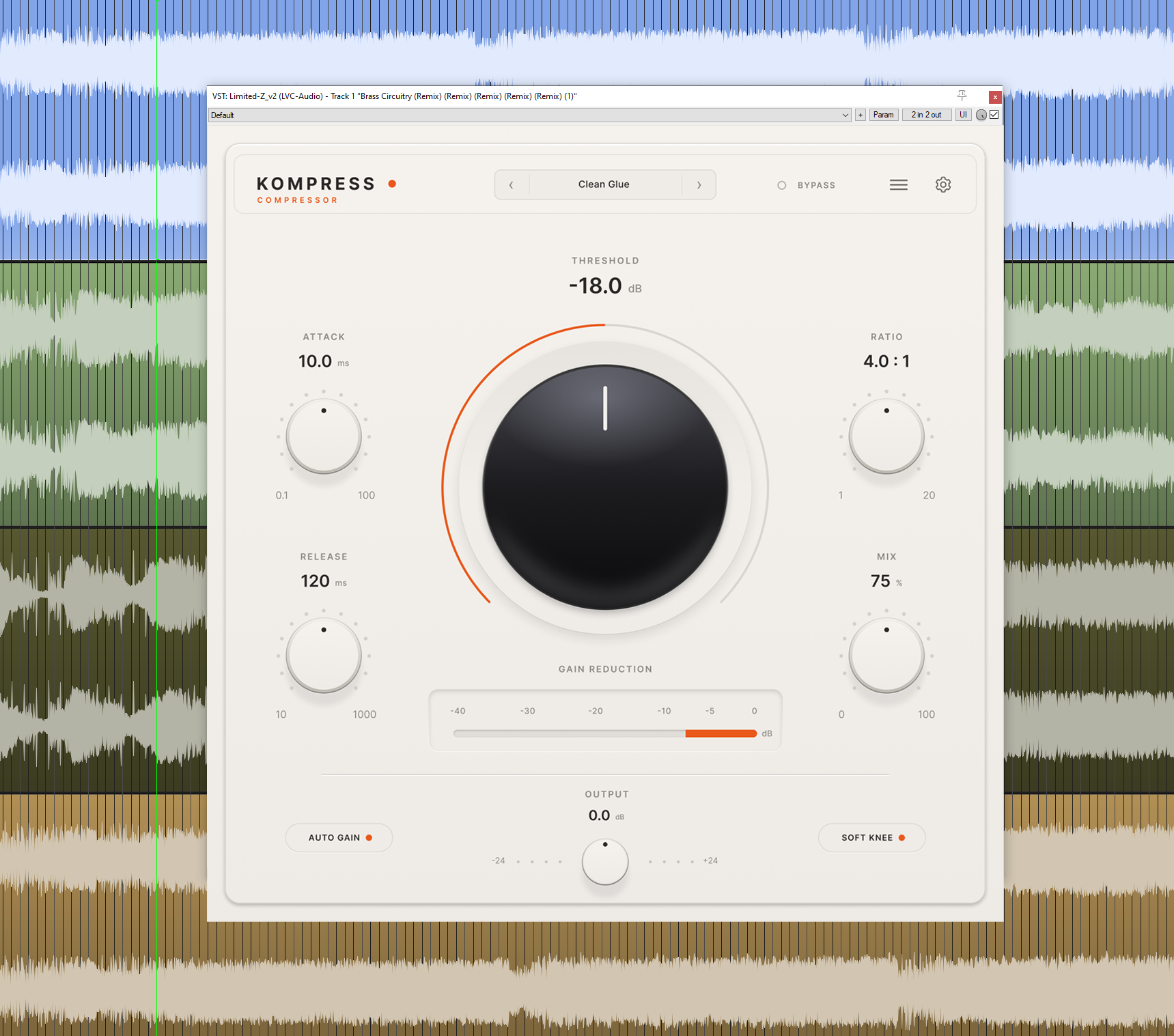
Task: Click the Mix knob
Action: pyautogui.click(x=886, y=656)
